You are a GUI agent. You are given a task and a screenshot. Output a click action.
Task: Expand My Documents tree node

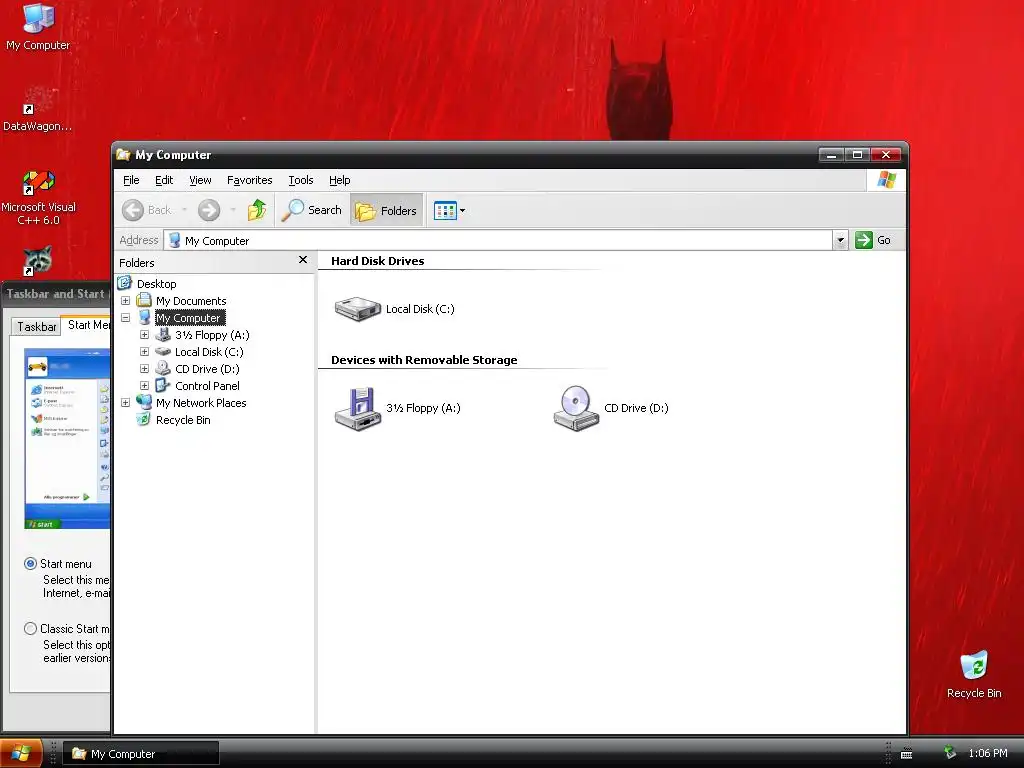pyautogui.click(x=125, y=301)
